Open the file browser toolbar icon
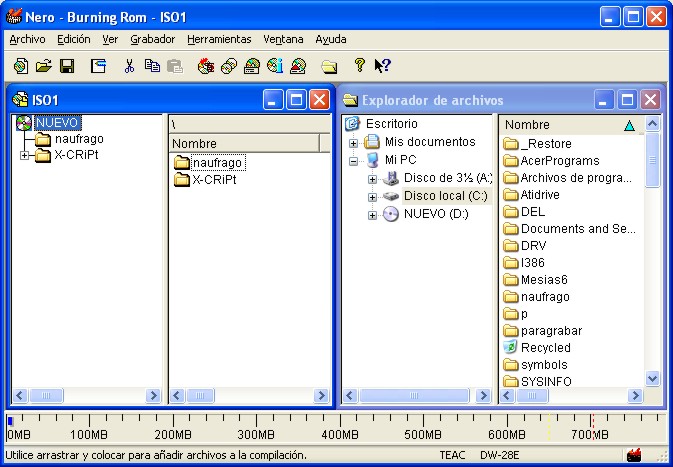Screen dimensions: 673x467 click(x=328, y=66)
